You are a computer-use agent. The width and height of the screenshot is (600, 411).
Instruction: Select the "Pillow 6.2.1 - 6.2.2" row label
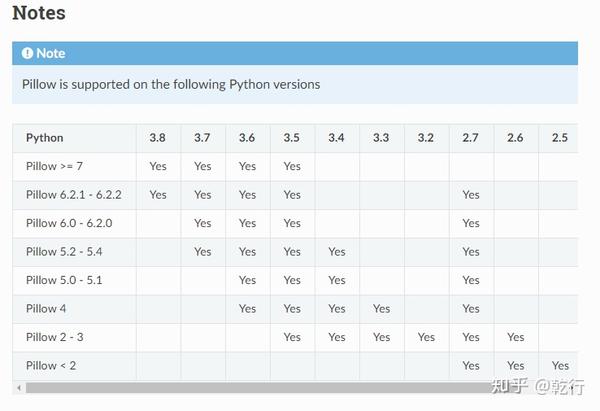(x=74, y=195)
